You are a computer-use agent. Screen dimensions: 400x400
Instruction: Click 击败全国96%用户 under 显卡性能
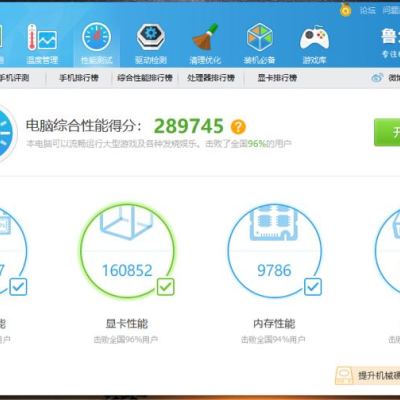[126, 340]
